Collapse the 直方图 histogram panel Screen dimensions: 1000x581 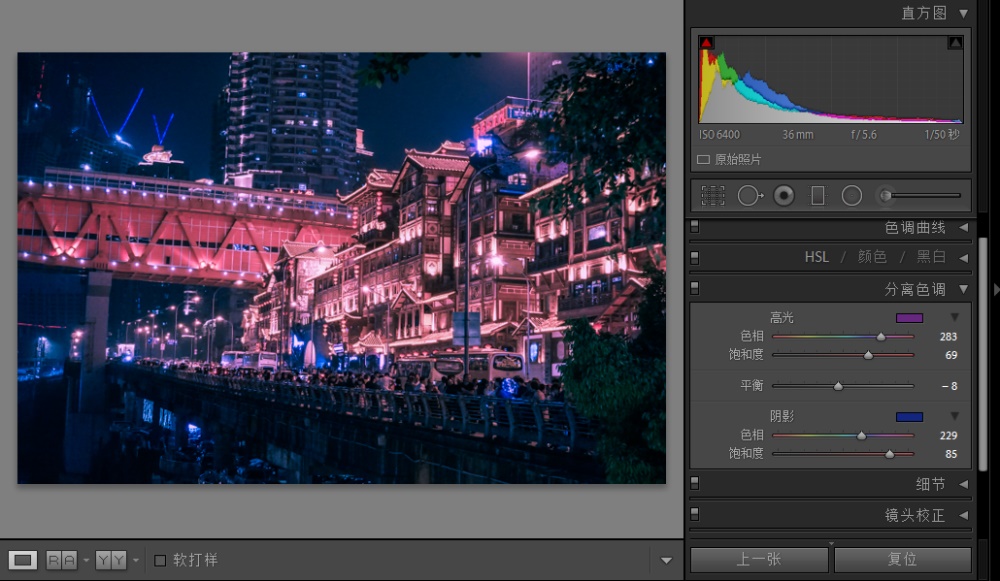(x=964, y=13)
